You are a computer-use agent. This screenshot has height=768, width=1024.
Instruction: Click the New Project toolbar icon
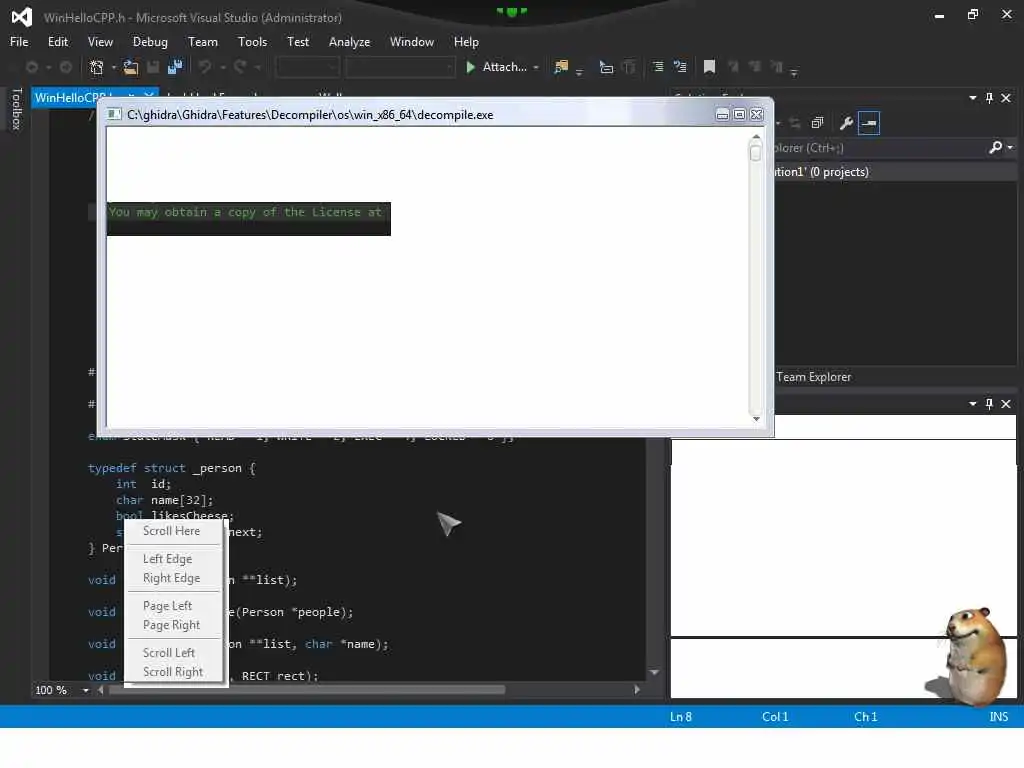tap(97, 67)
